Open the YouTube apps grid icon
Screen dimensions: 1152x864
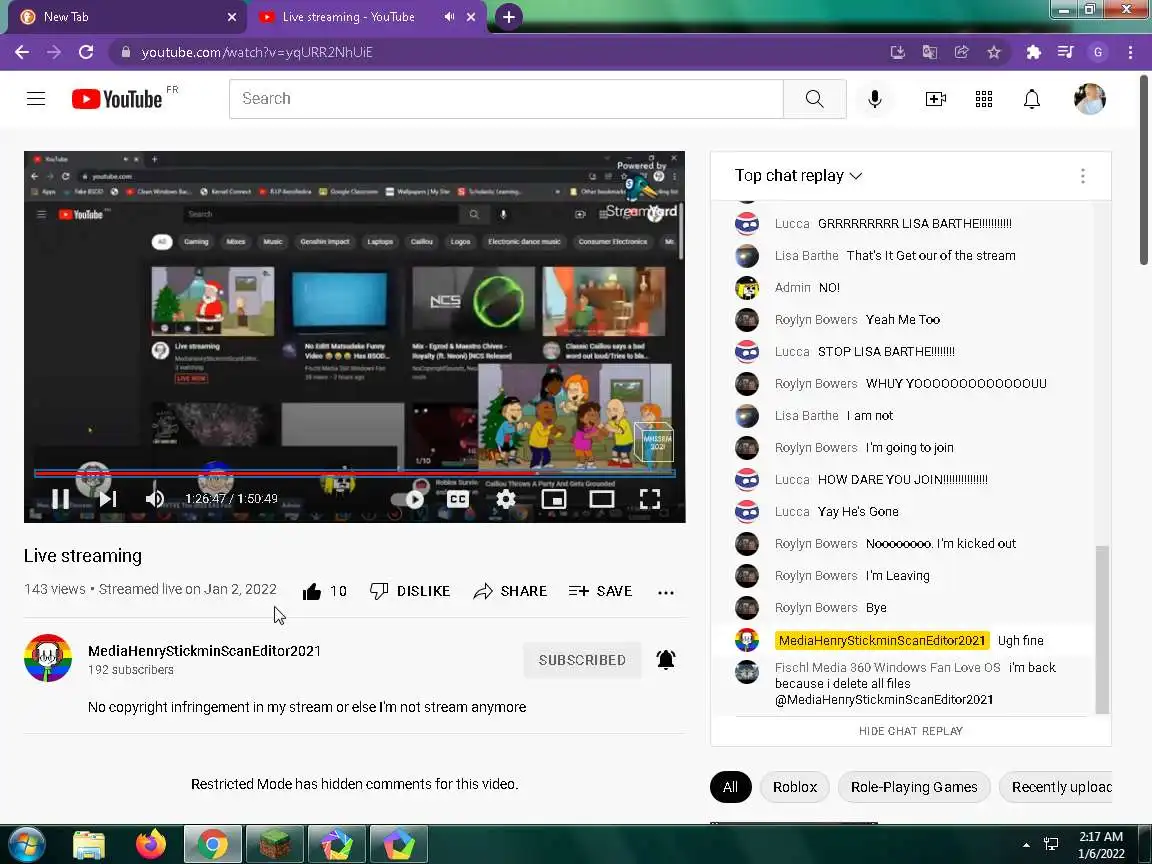coord(984,98)
